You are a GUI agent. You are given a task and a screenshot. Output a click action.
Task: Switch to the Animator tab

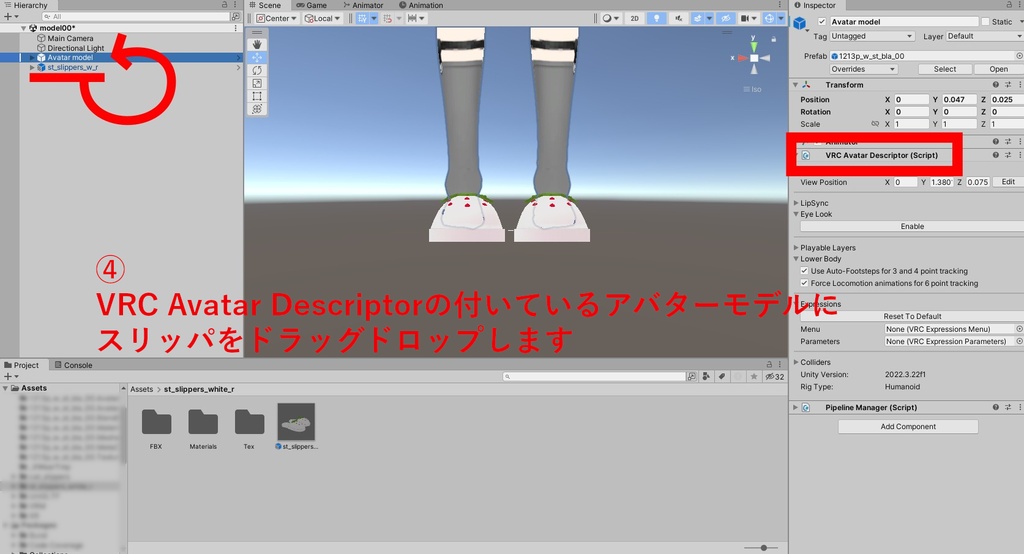coord(363,5)
